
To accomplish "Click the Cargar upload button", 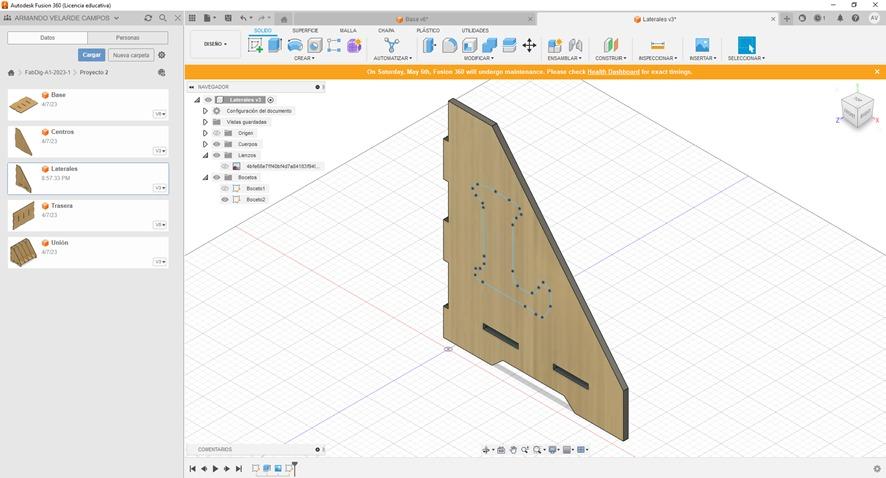I will 92,55.
